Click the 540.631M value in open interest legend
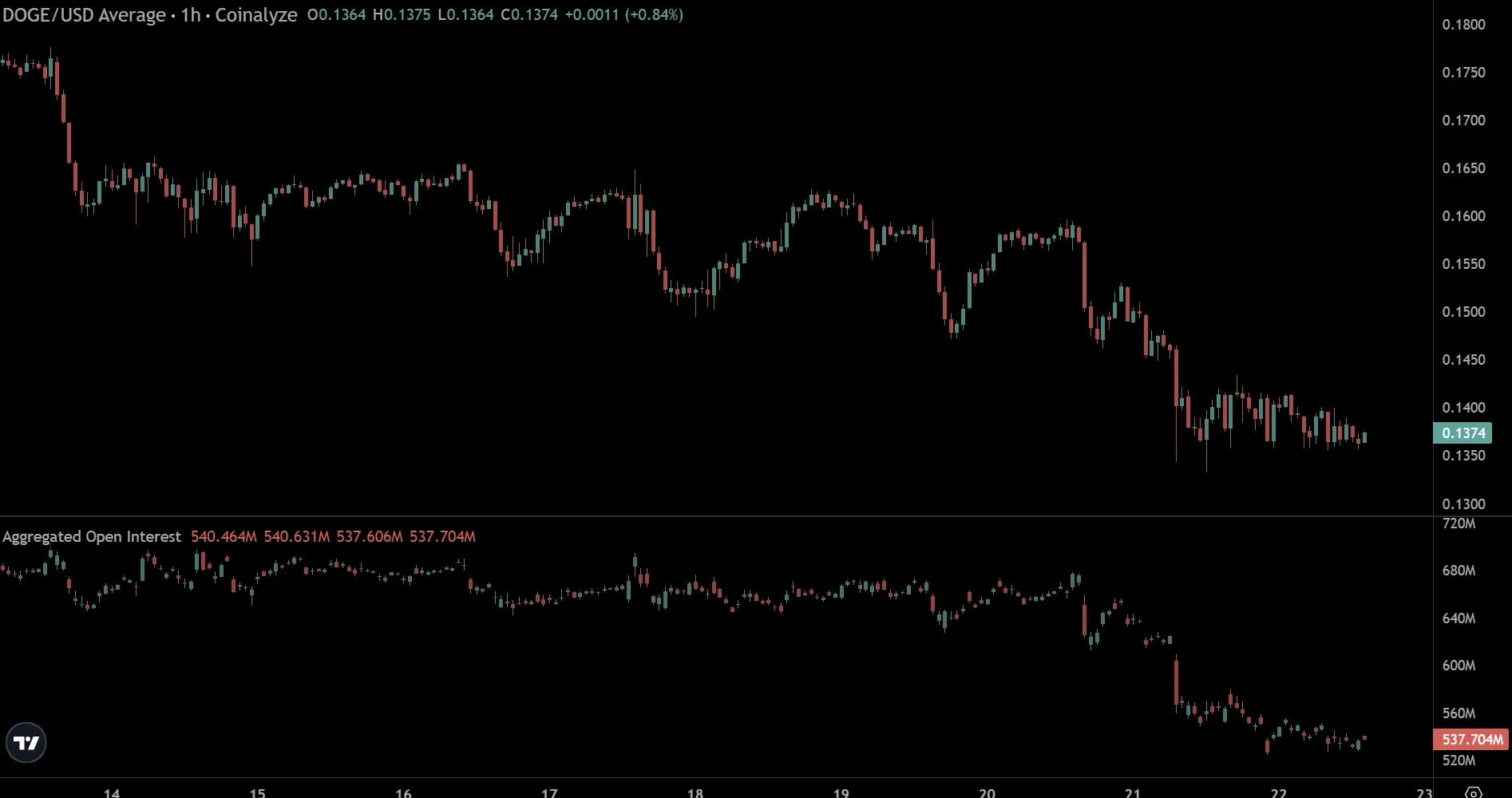Image resolution: width=1512 pixels, height=798 pixels. (x=296, y=537)
